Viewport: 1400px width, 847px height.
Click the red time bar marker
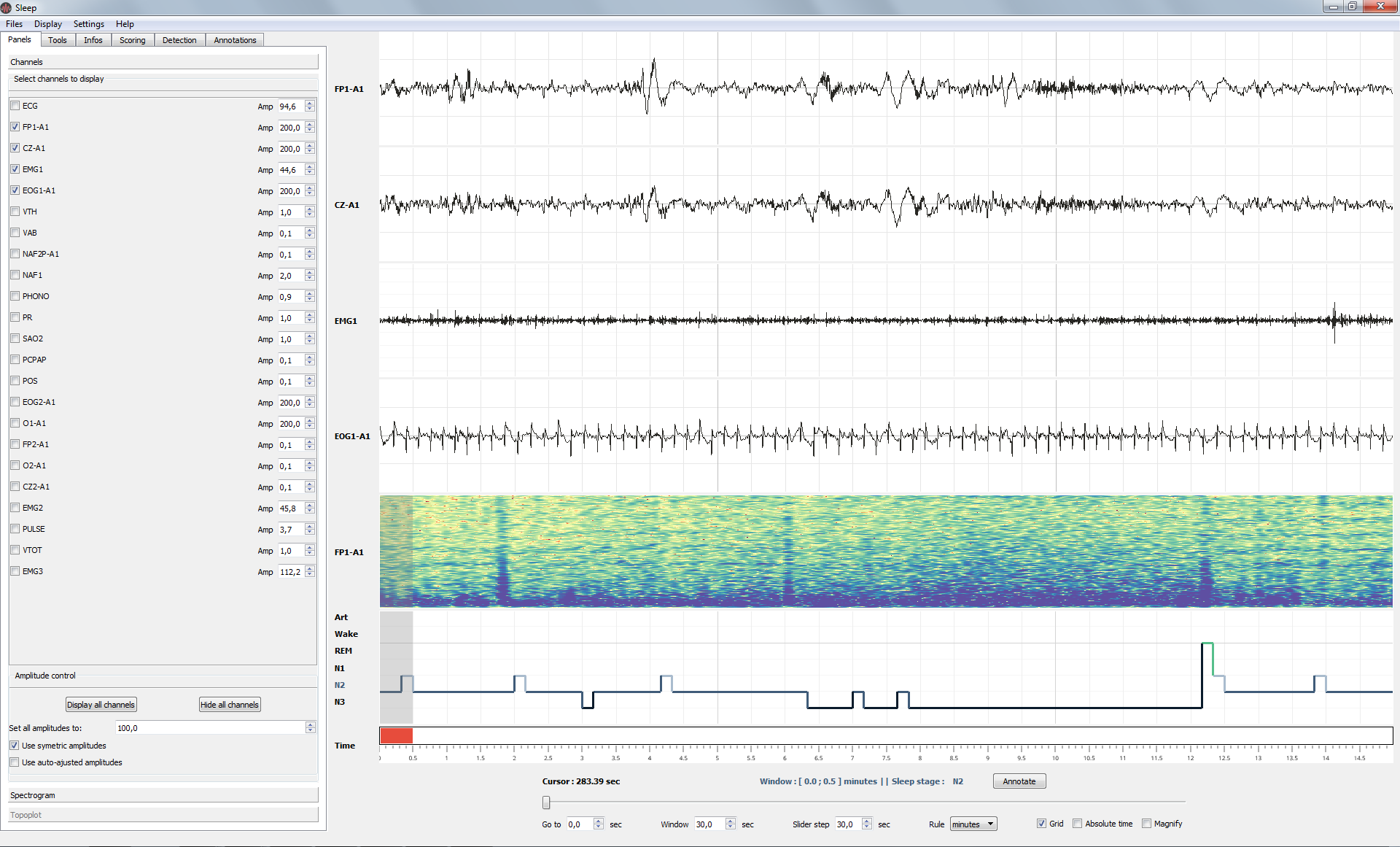[x=396, y=735]
